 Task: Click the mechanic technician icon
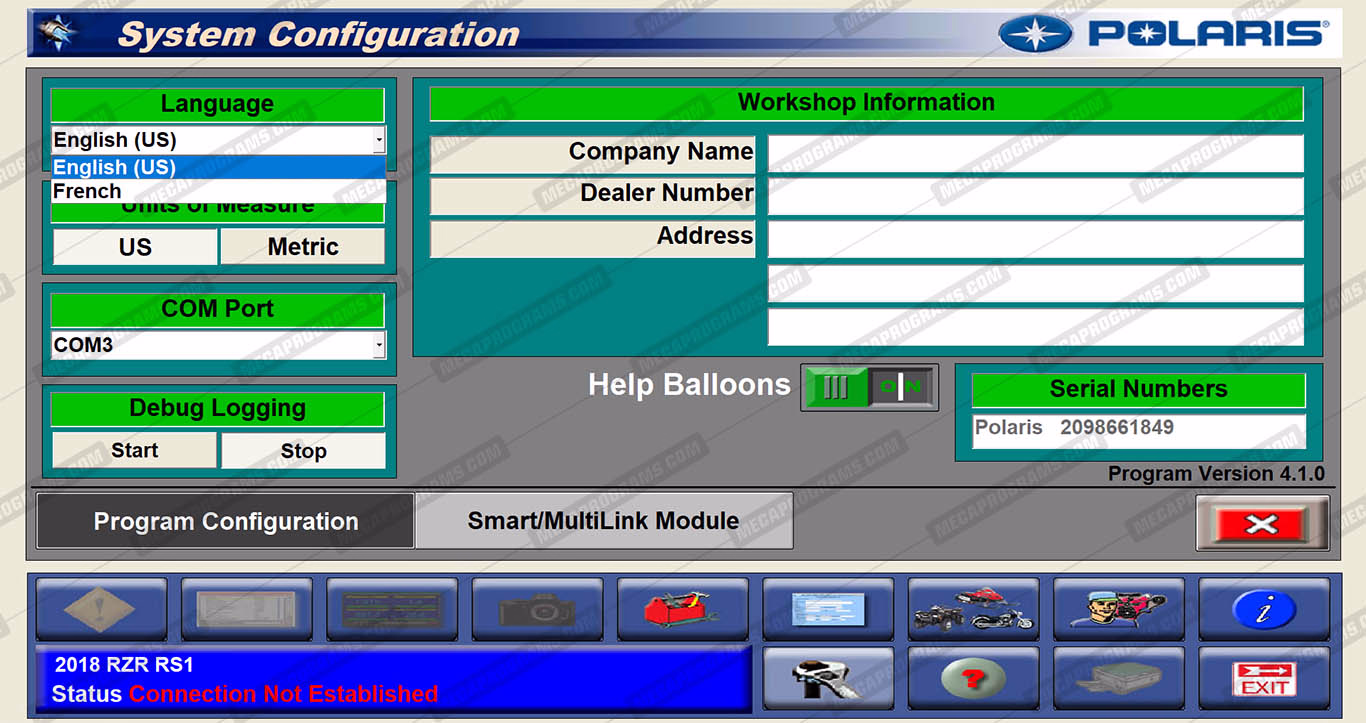(1118, 609)
